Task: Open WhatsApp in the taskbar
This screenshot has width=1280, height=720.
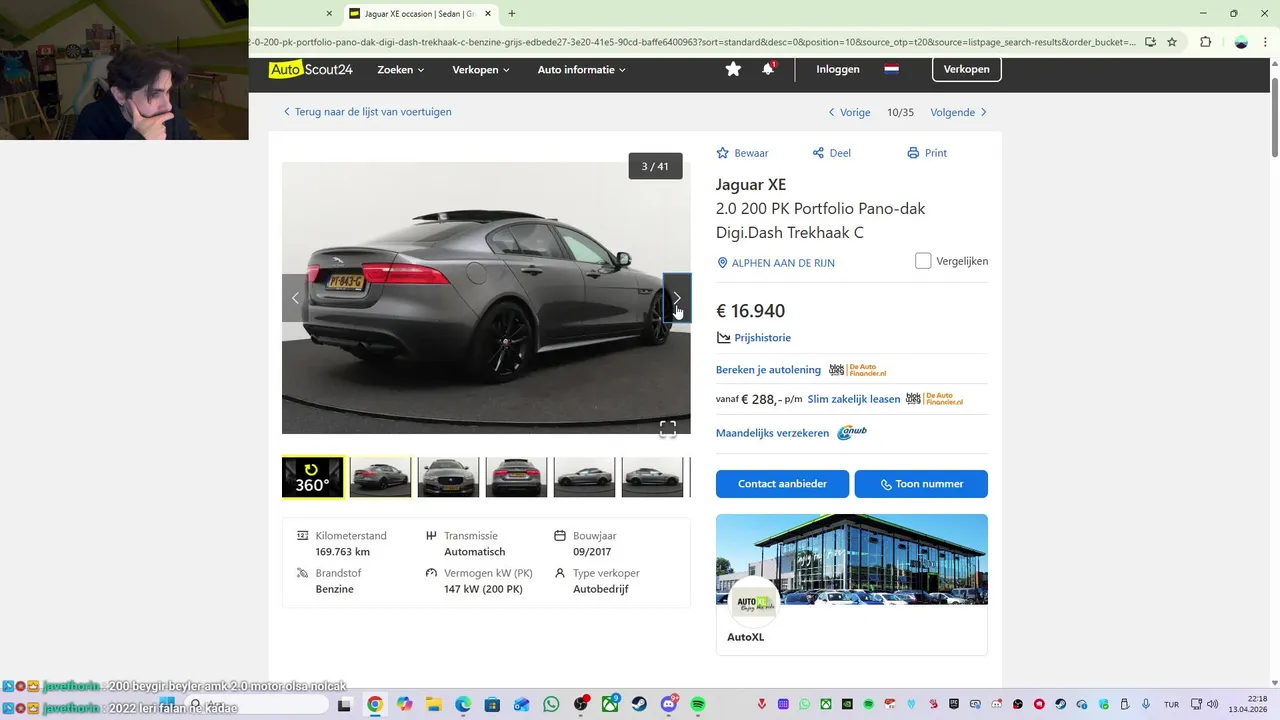Action: [551, 704]
